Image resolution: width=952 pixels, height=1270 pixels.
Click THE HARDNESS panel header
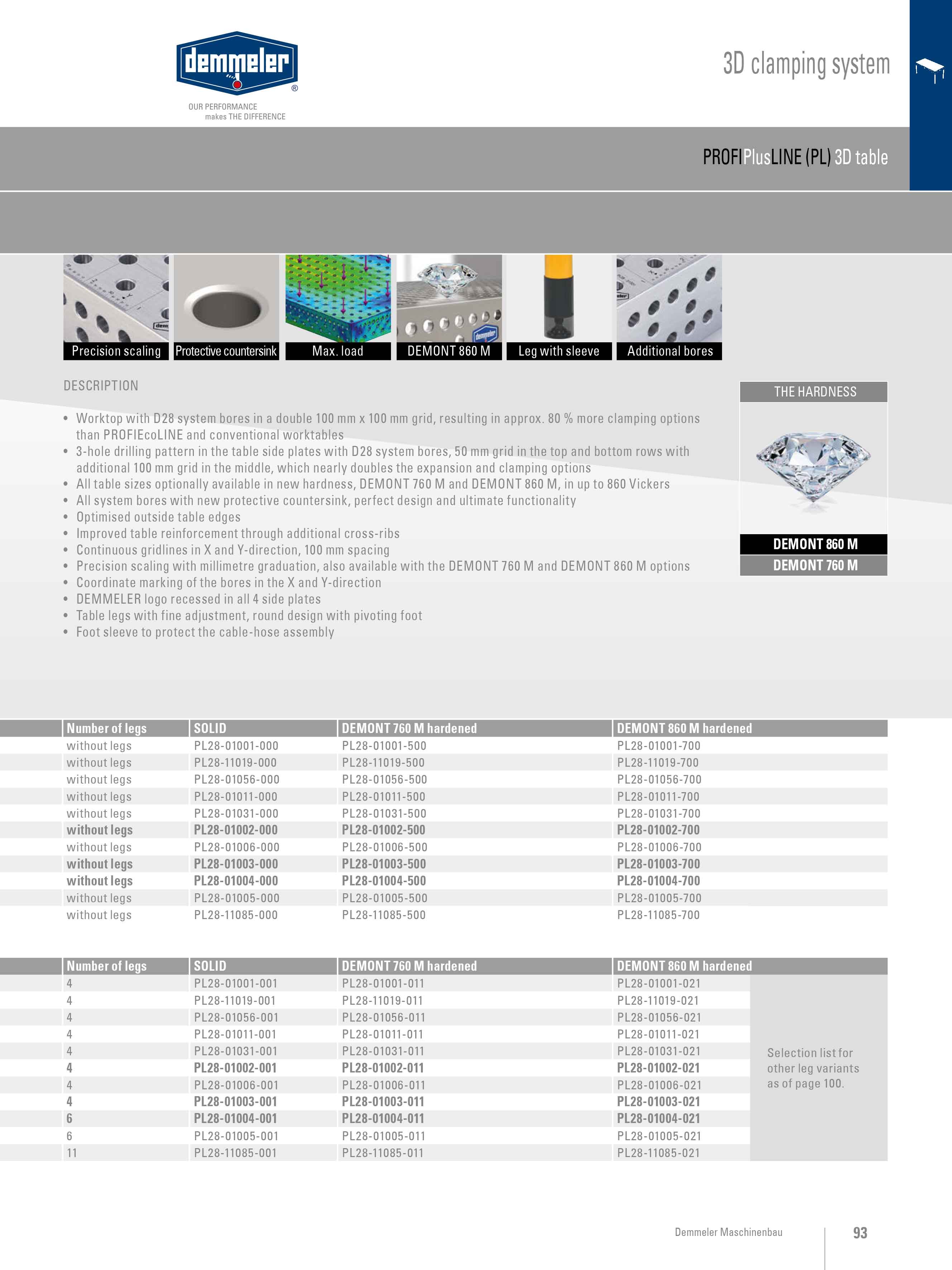pos(814,391)
